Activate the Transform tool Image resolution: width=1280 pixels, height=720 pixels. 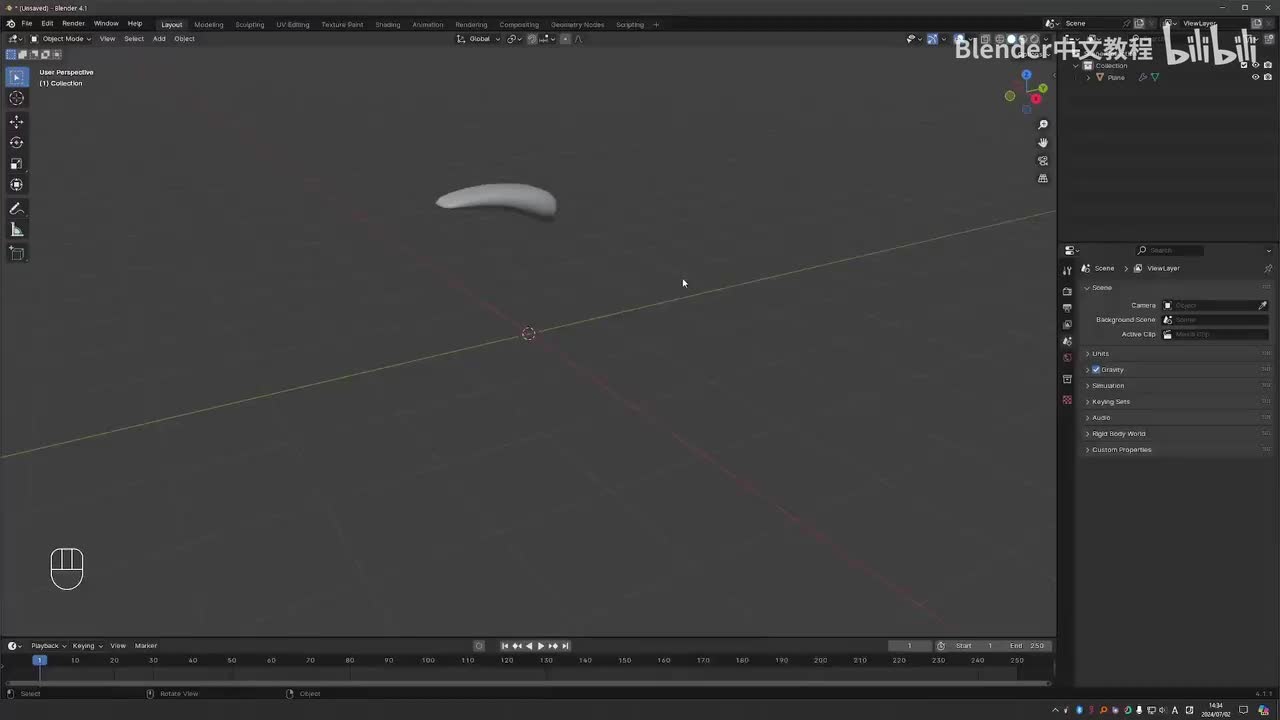tap(16, 185)
